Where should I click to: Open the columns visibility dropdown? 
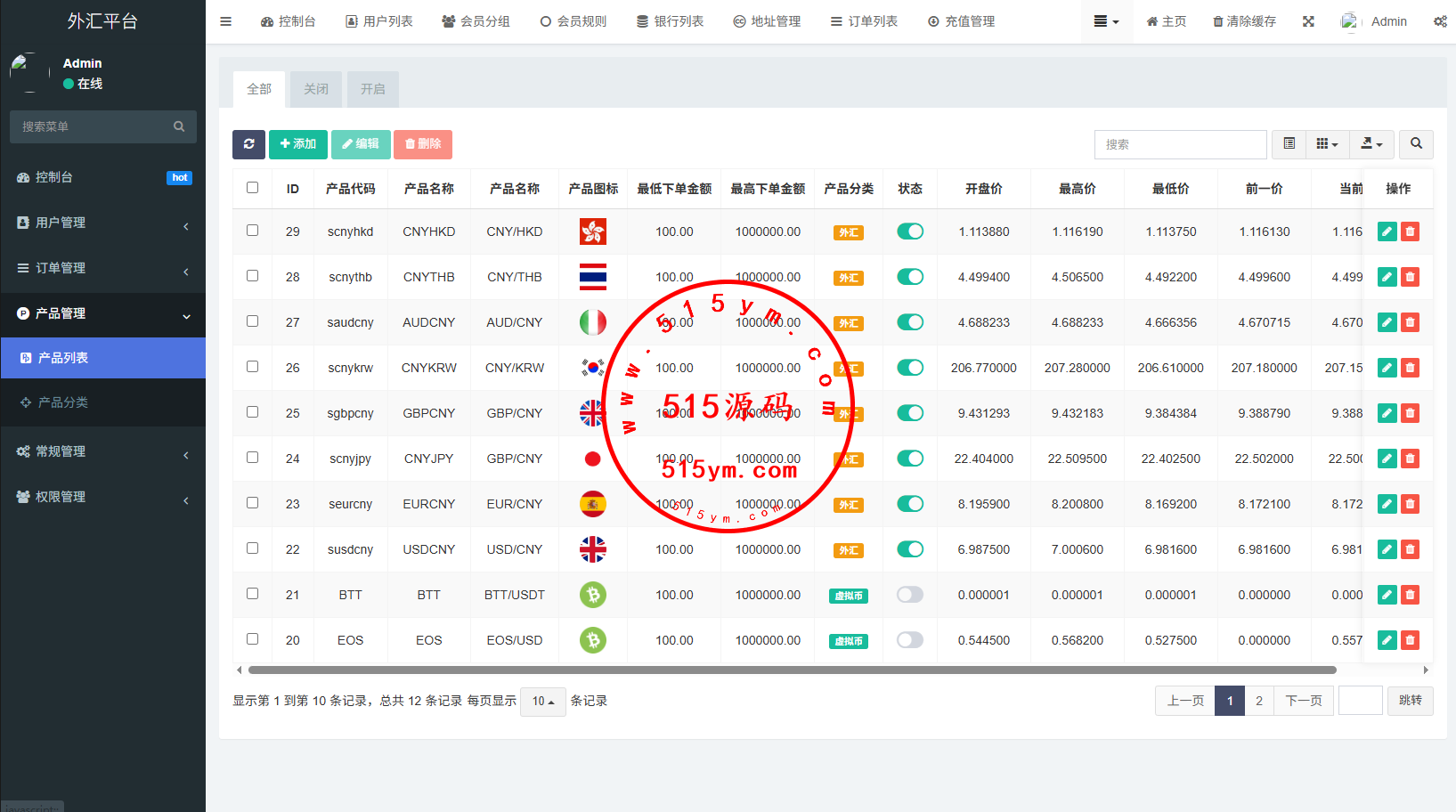(x=1327, y=144)
